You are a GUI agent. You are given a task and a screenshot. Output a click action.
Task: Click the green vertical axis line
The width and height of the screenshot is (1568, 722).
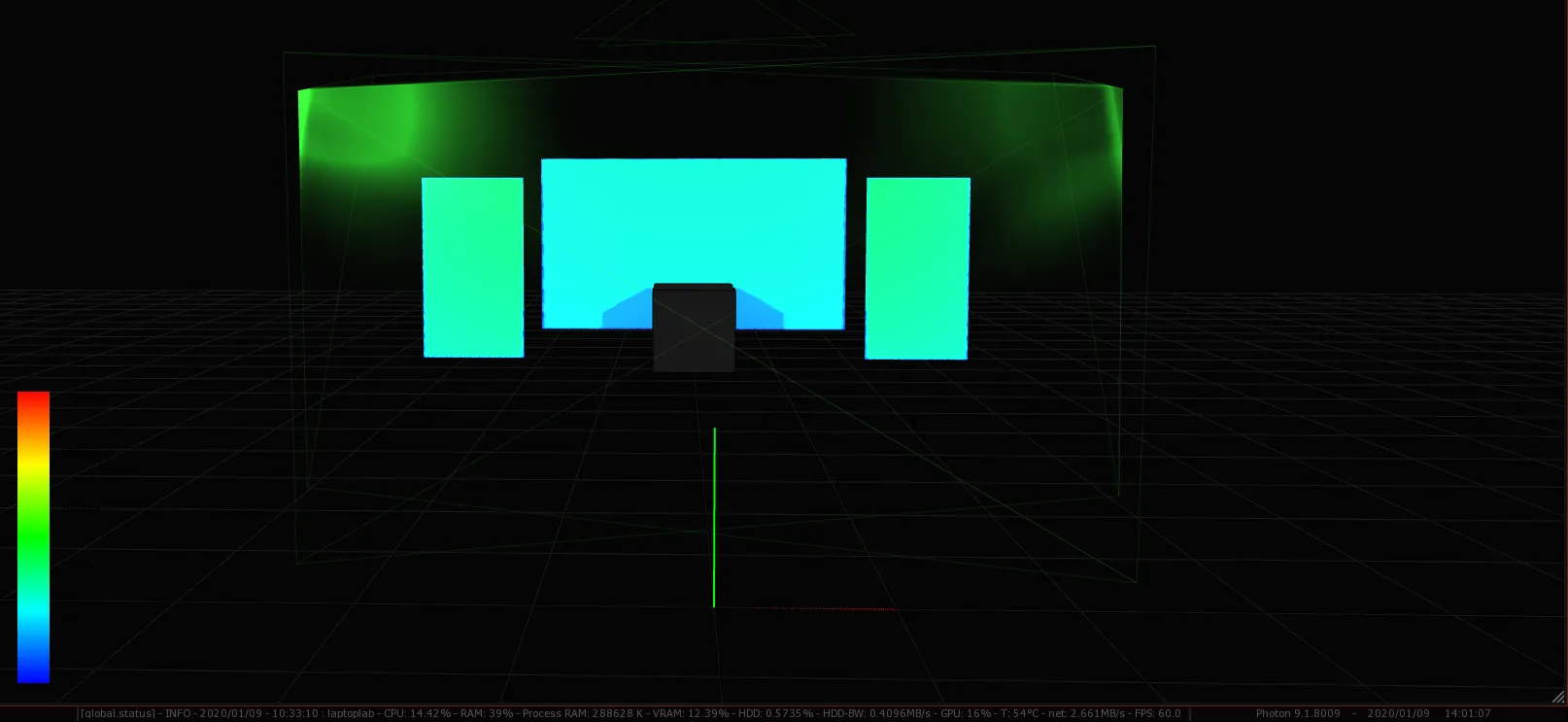pyautogui.click(x=714, y=517)
